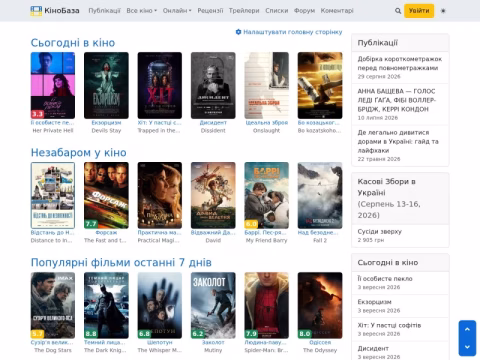This screenshot has height=360, width=480.
Task: Click the Одіссея title link
Action: click(320, 343)
